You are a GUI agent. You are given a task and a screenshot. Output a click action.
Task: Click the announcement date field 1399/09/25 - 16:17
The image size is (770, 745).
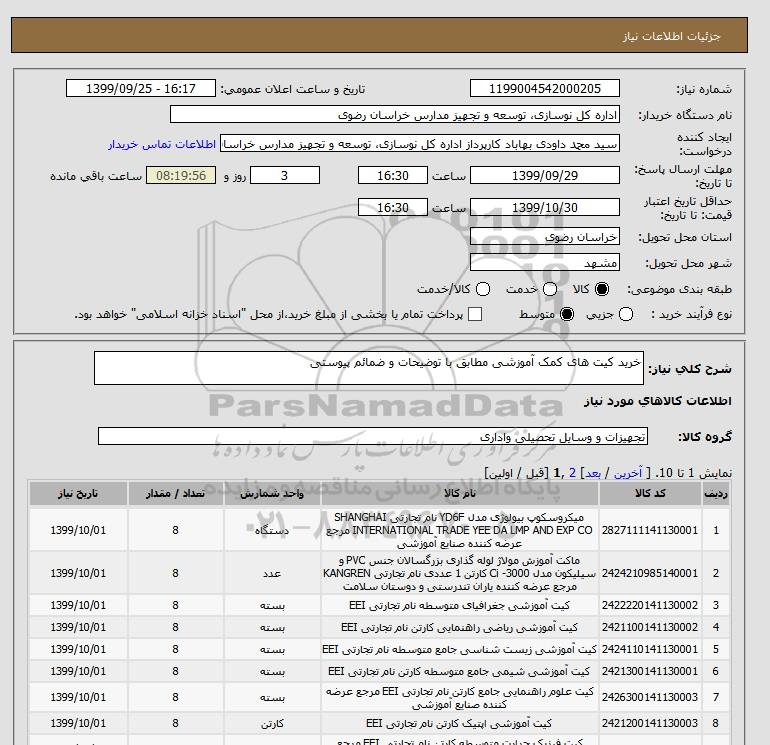[140, 88]
